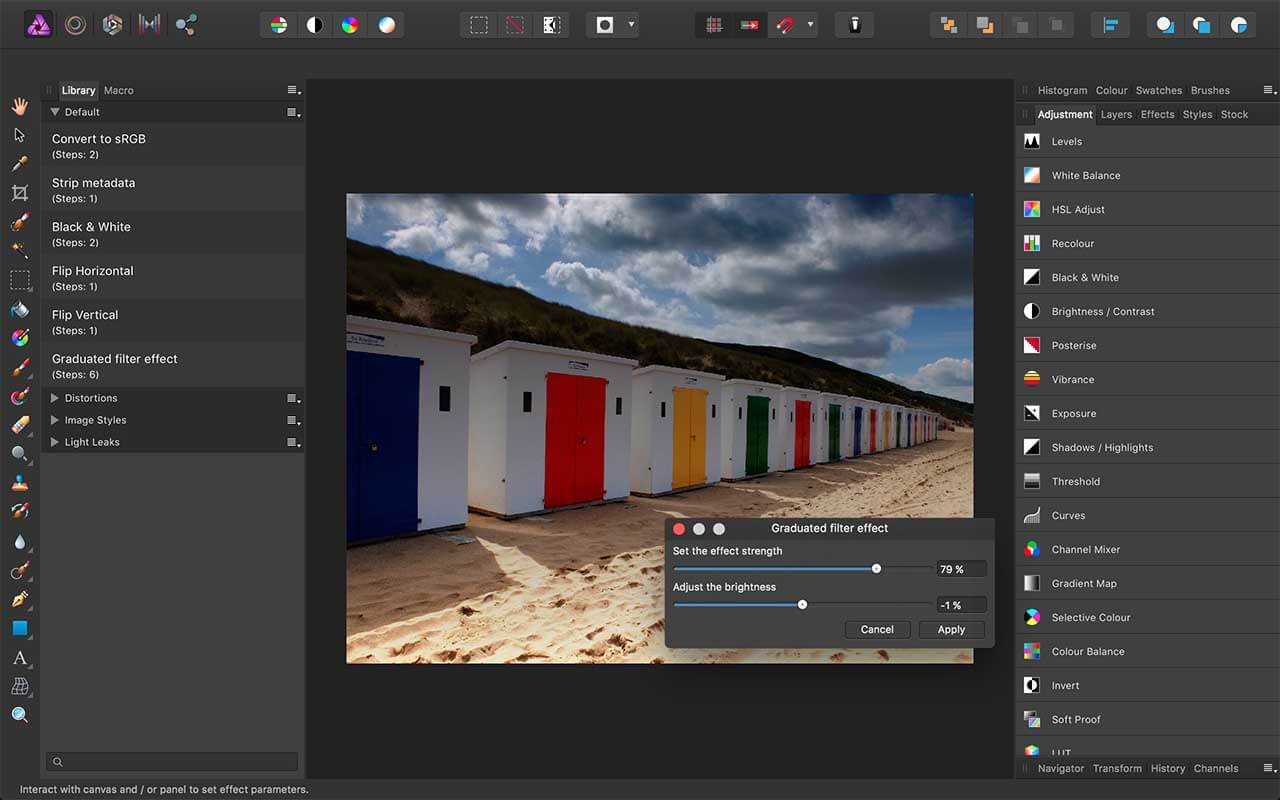Viewport: 1280px width, 800px height.
Task: Apply Auto Levels from toolbar
Action: (x=279, y=25)
